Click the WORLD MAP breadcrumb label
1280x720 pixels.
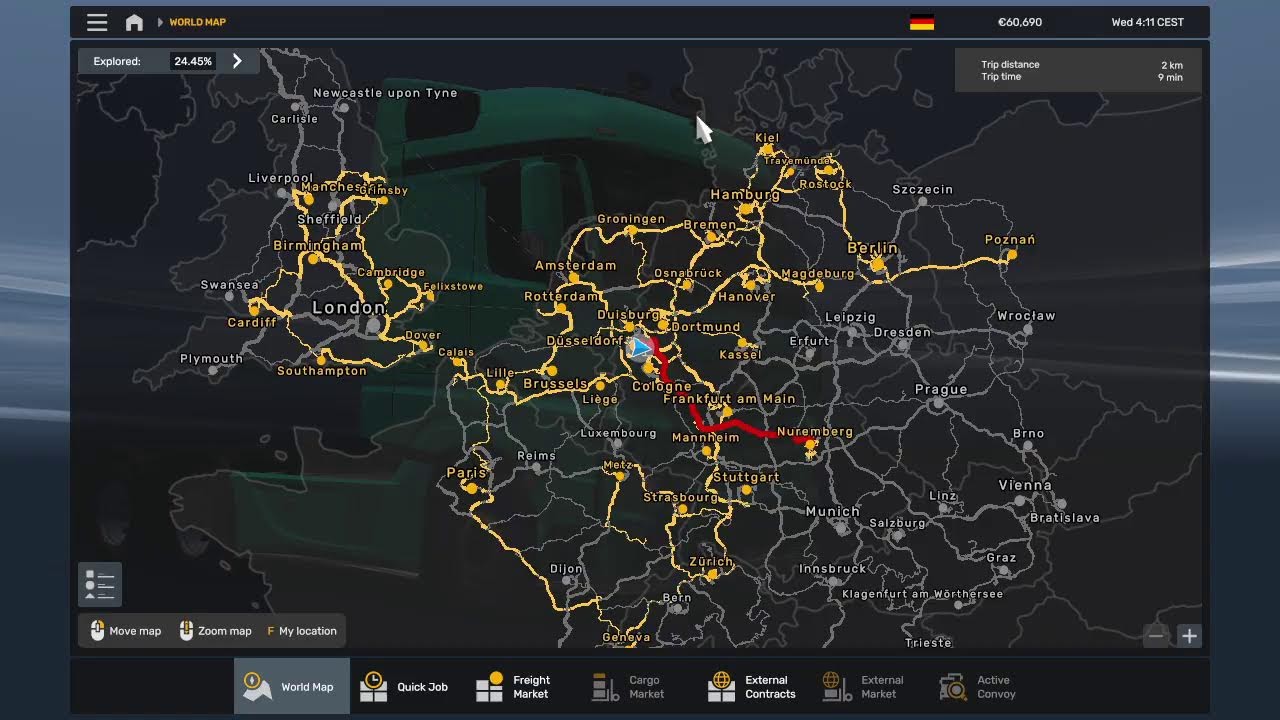pyautogui.click(x=197, y=22)
